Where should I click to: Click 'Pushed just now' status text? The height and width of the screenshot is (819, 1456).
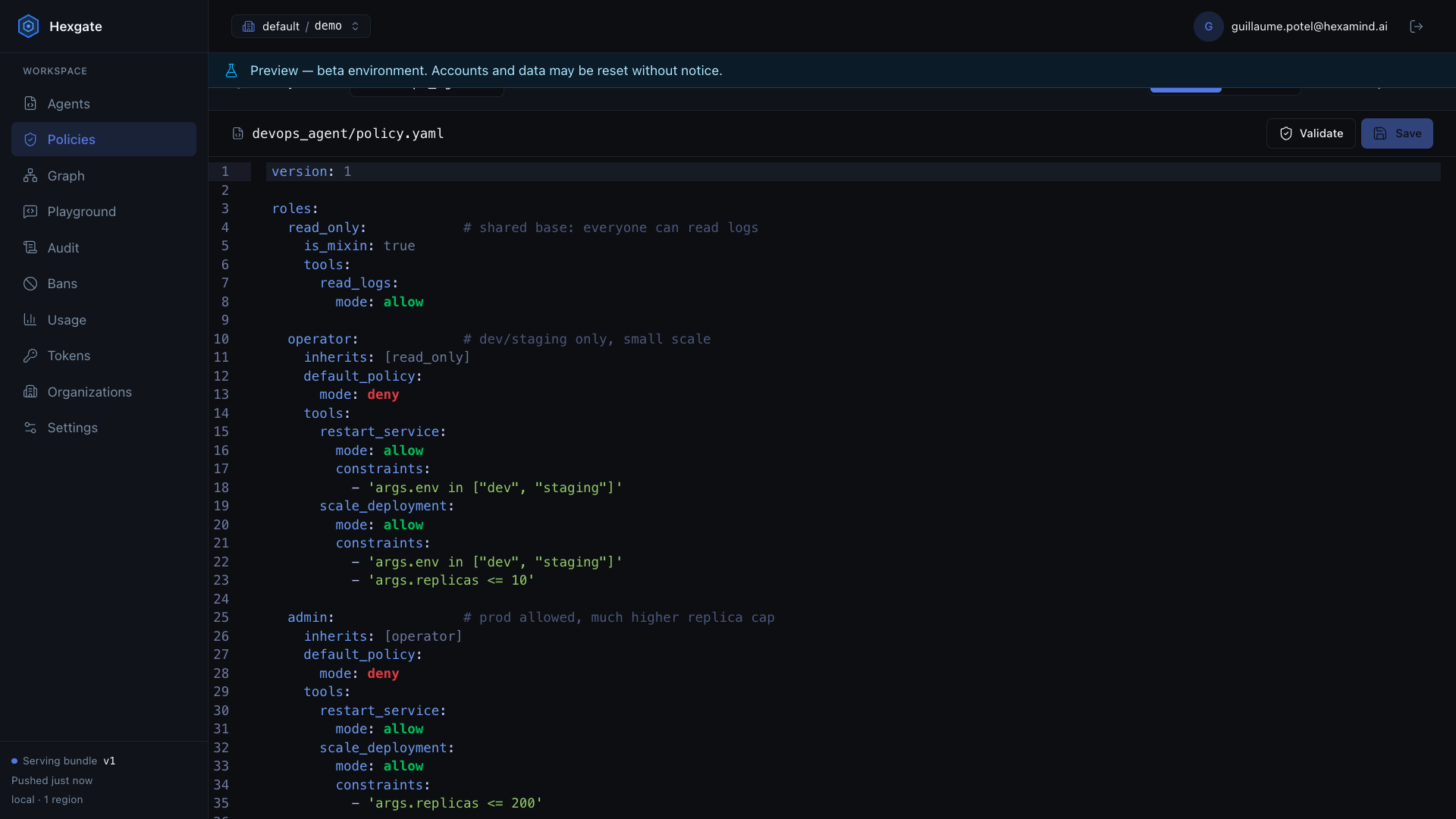[52, 780]
